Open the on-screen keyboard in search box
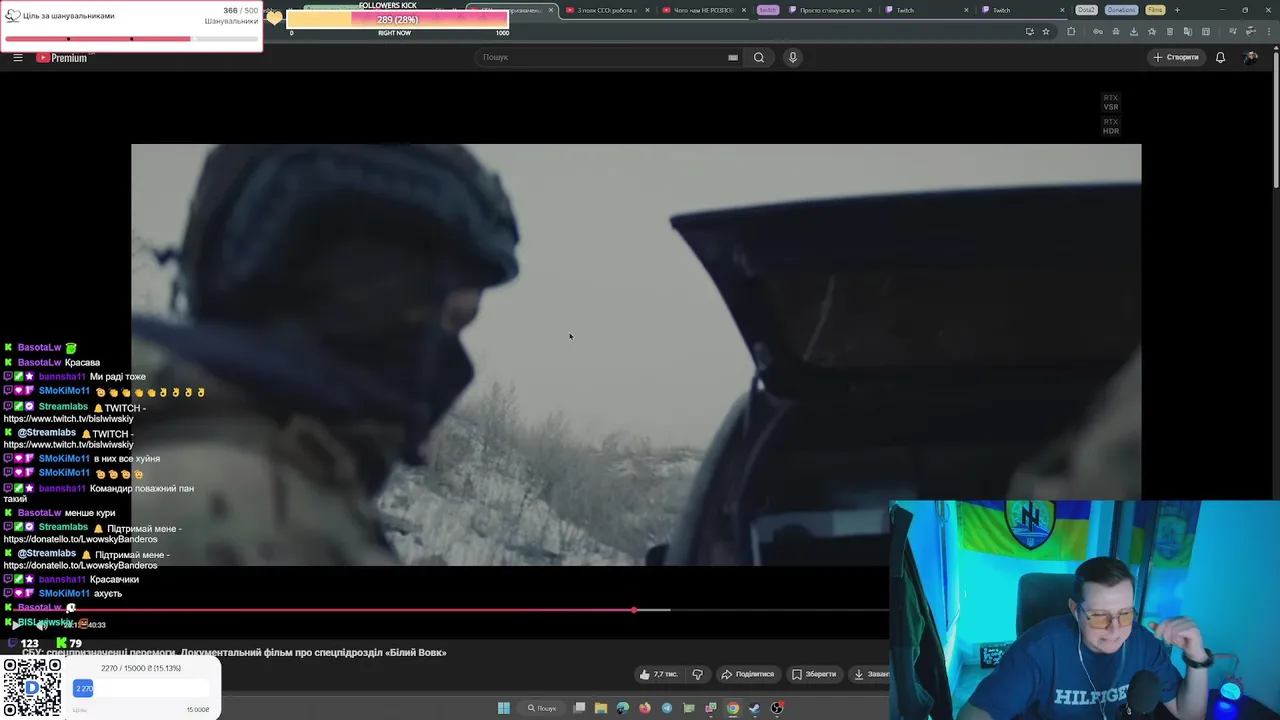 click(733, 57)
